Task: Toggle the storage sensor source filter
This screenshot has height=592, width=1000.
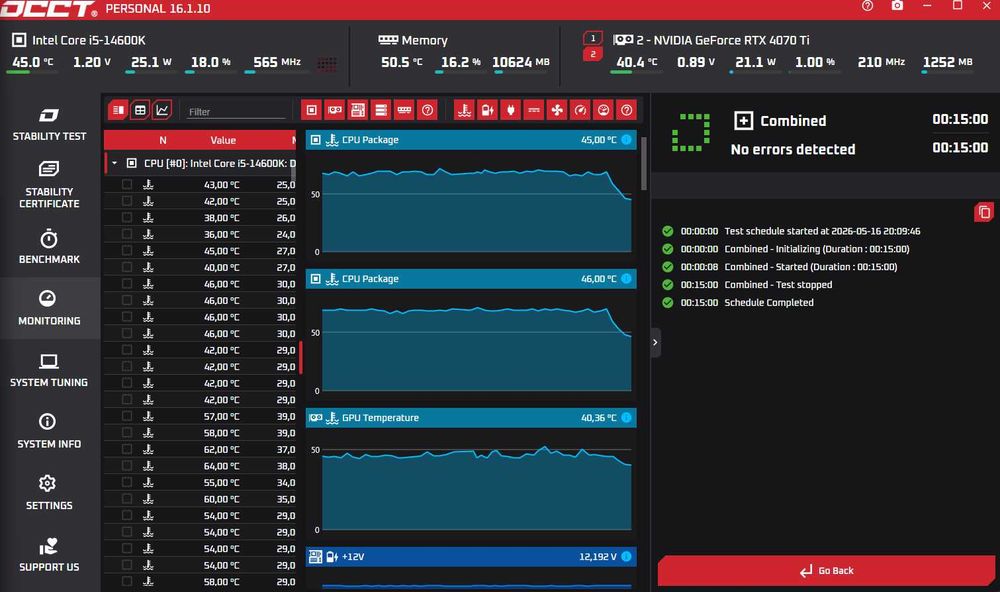Action: [x=381, y=110]
